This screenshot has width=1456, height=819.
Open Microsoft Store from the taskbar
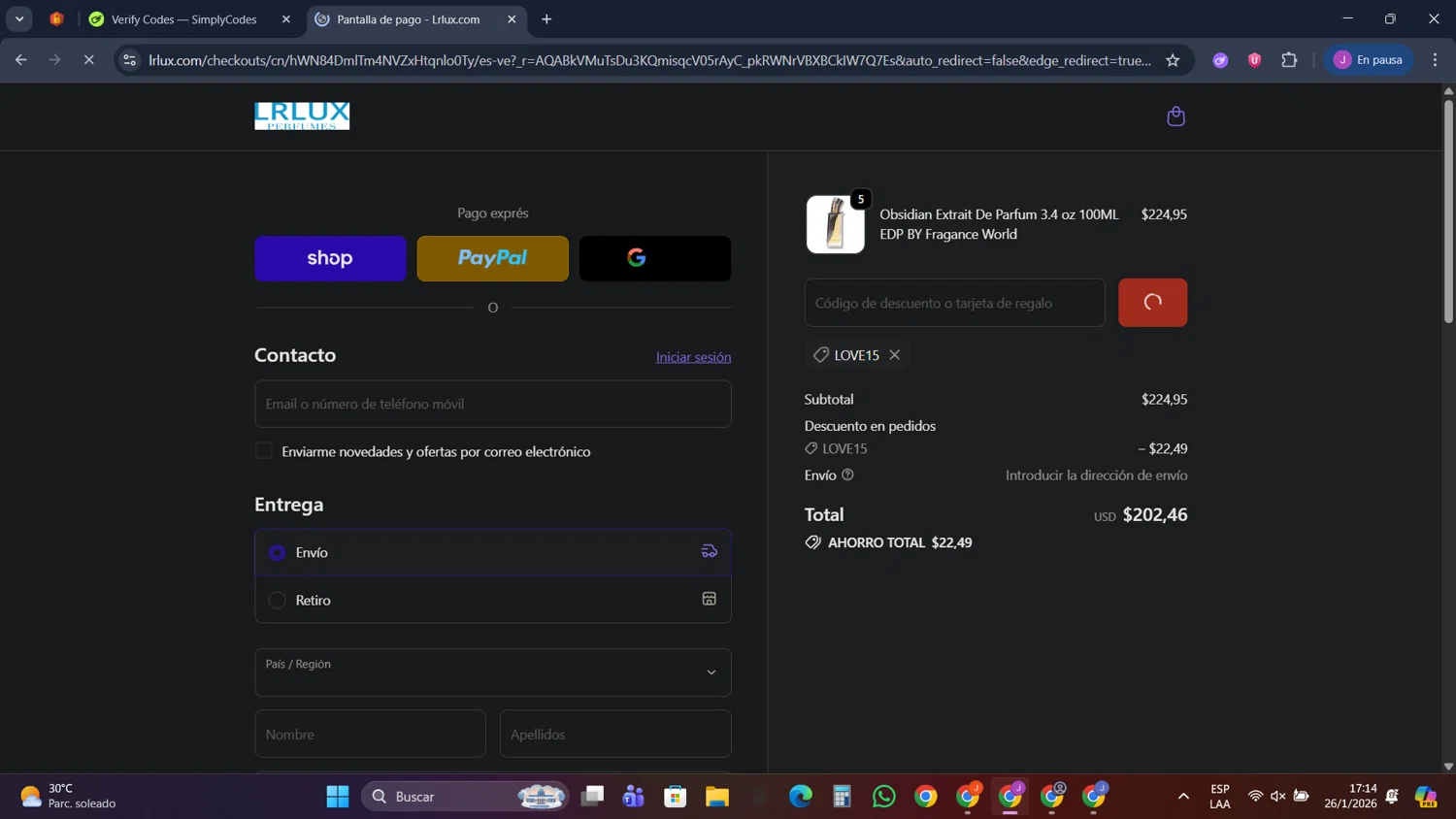[676, 797]
